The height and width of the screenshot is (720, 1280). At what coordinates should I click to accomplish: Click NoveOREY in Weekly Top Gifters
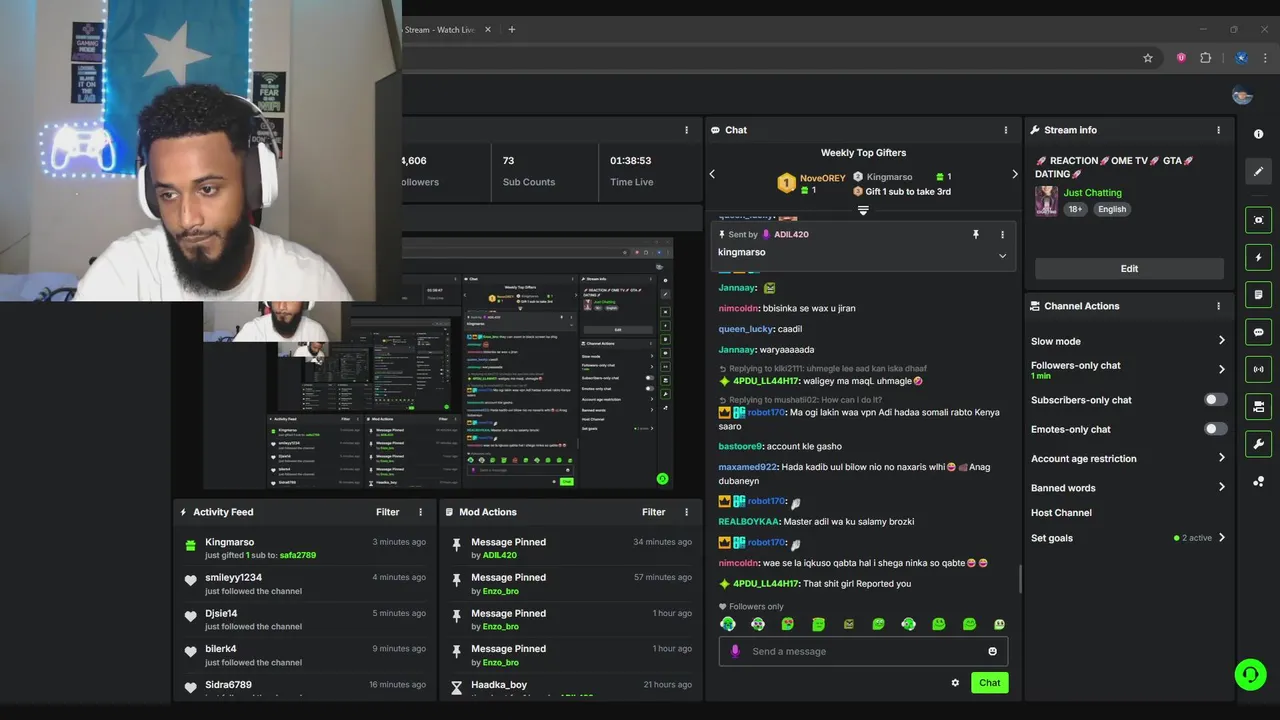point(823,178)
